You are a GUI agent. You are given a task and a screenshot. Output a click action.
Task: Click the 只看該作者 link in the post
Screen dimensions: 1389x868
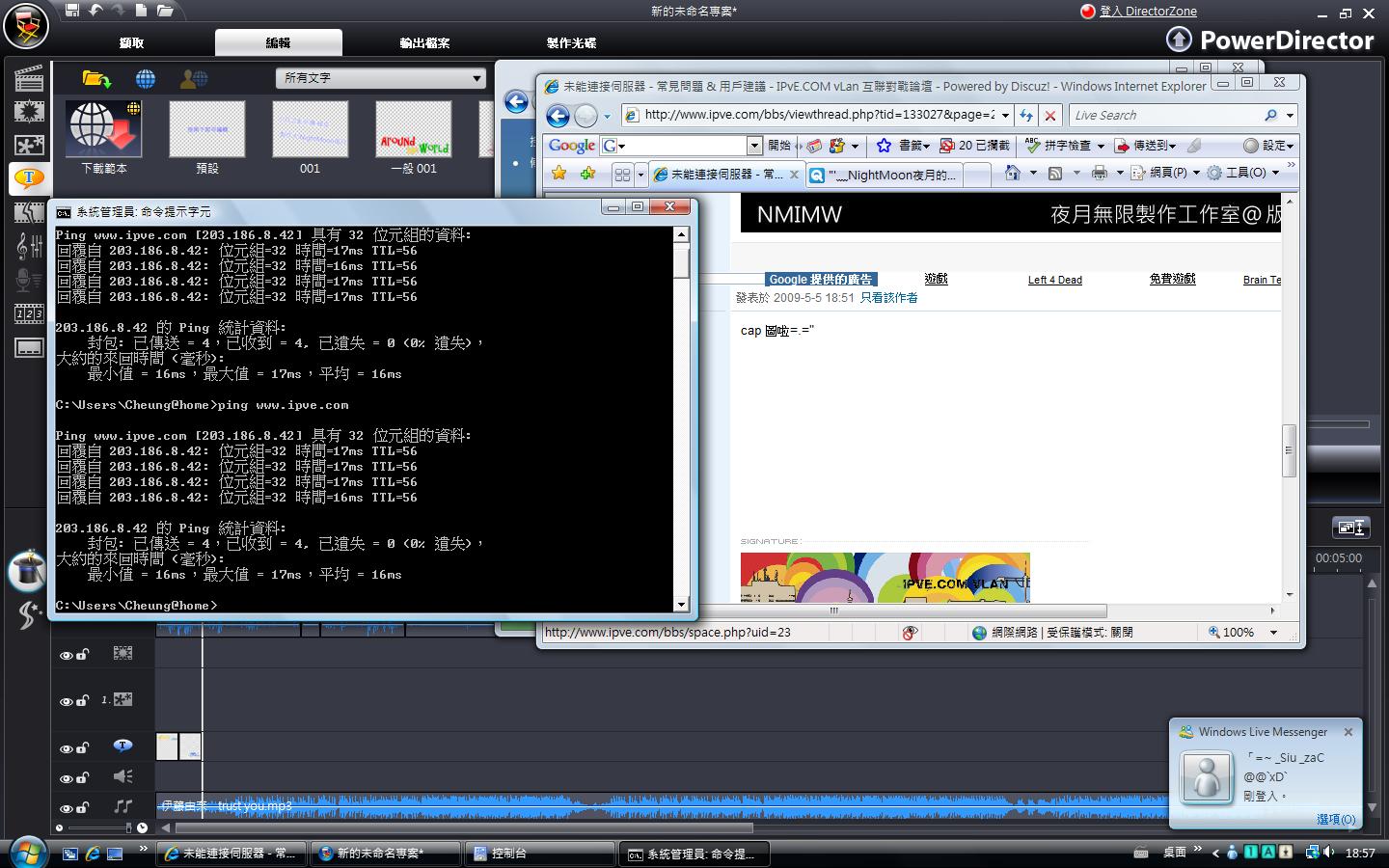click(x=888, y=298)
